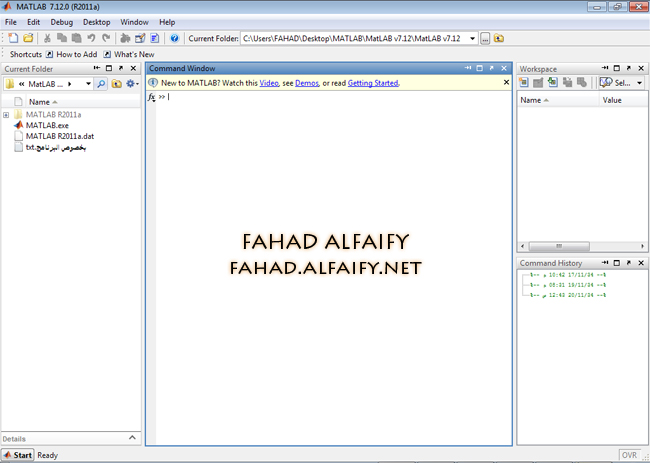Click the Open File folder icon
650x463 pixels.
click(x=28, y=38)
